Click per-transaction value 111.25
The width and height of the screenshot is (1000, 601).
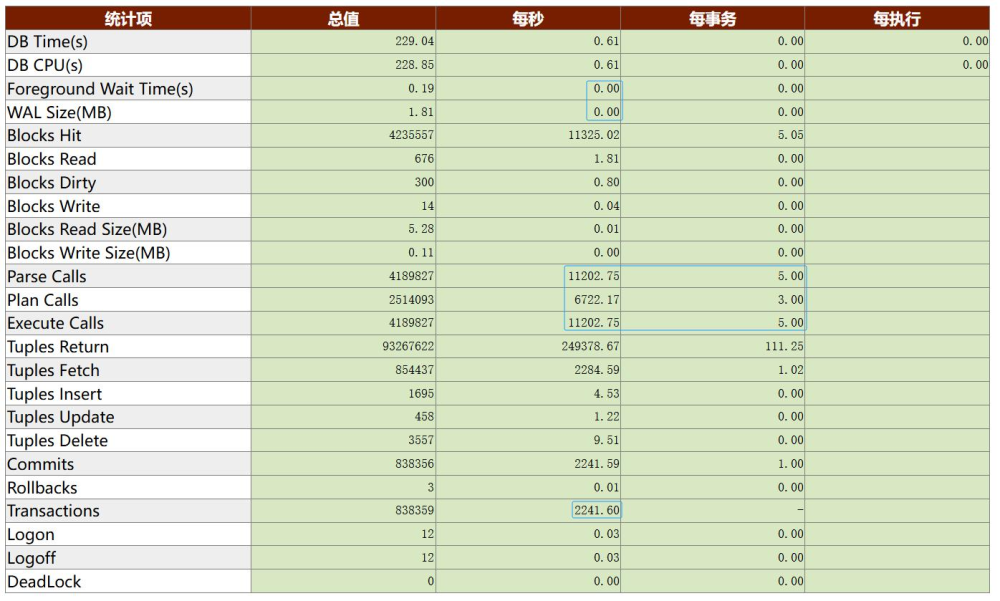784,346
